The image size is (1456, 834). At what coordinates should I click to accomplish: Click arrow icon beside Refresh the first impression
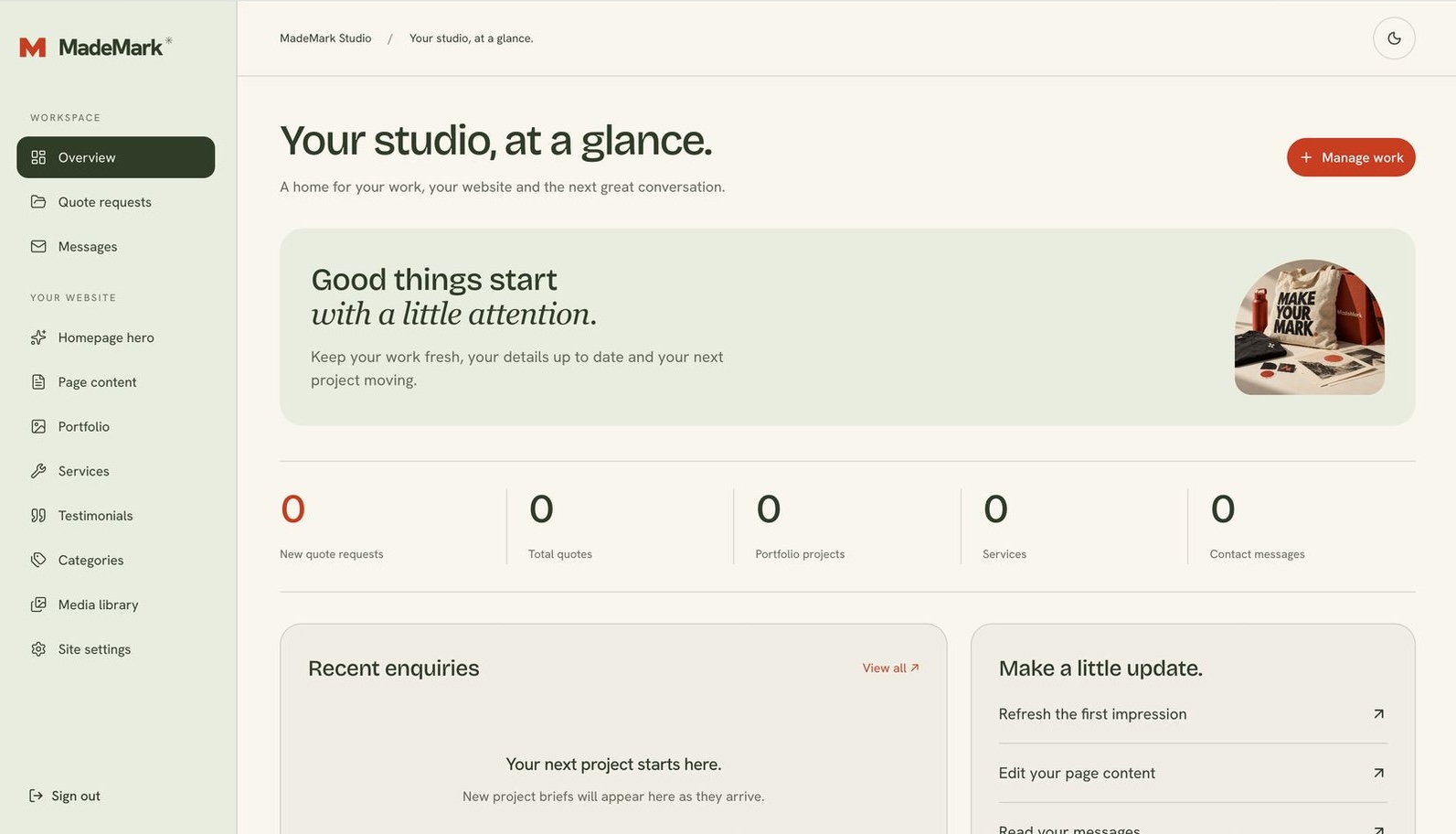click(1378, 714)
